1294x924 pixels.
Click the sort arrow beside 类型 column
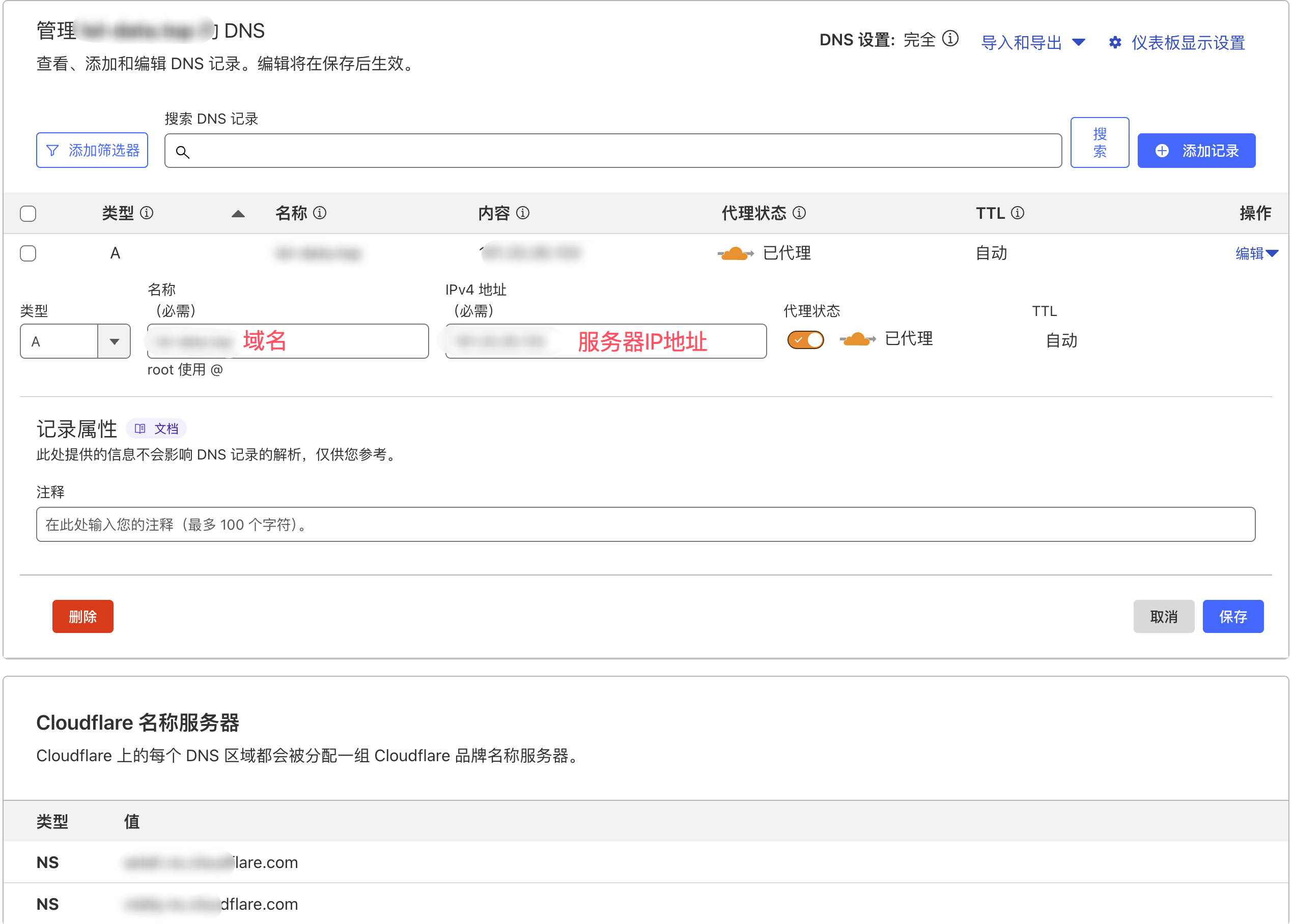click(238, 214)
